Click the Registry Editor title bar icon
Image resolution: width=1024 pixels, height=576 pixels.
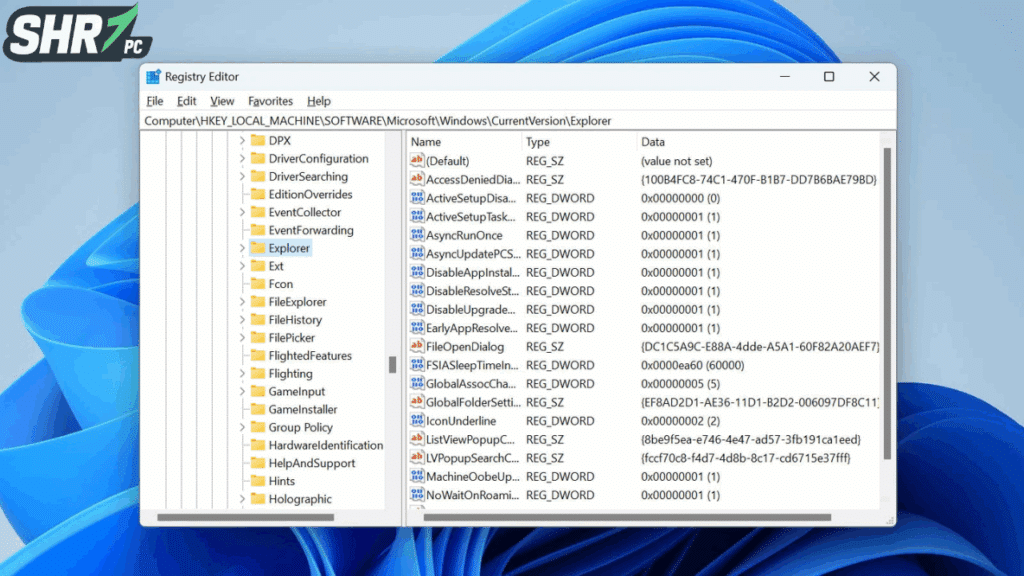point(153,76)
